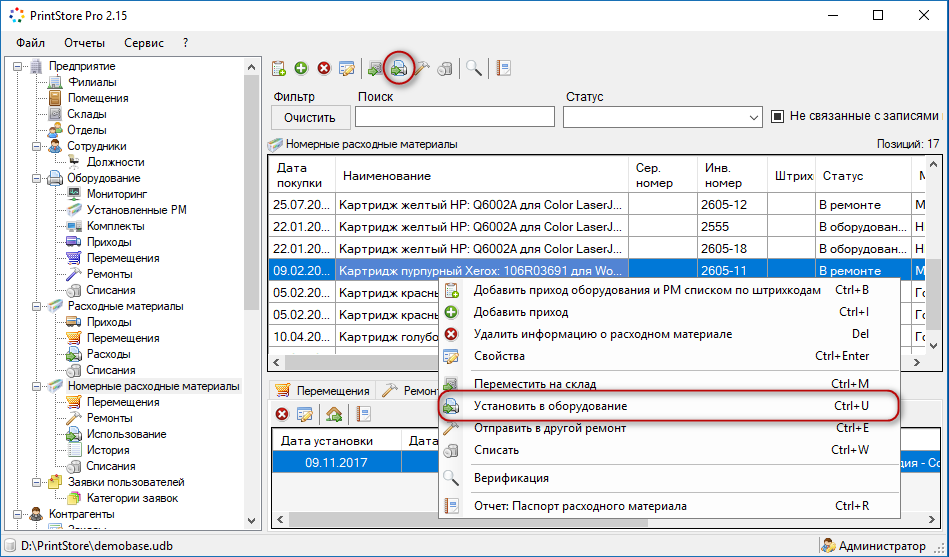Collapse the Расходные материалы tree node
Screen dimensions: 949x557
[38, 306]
